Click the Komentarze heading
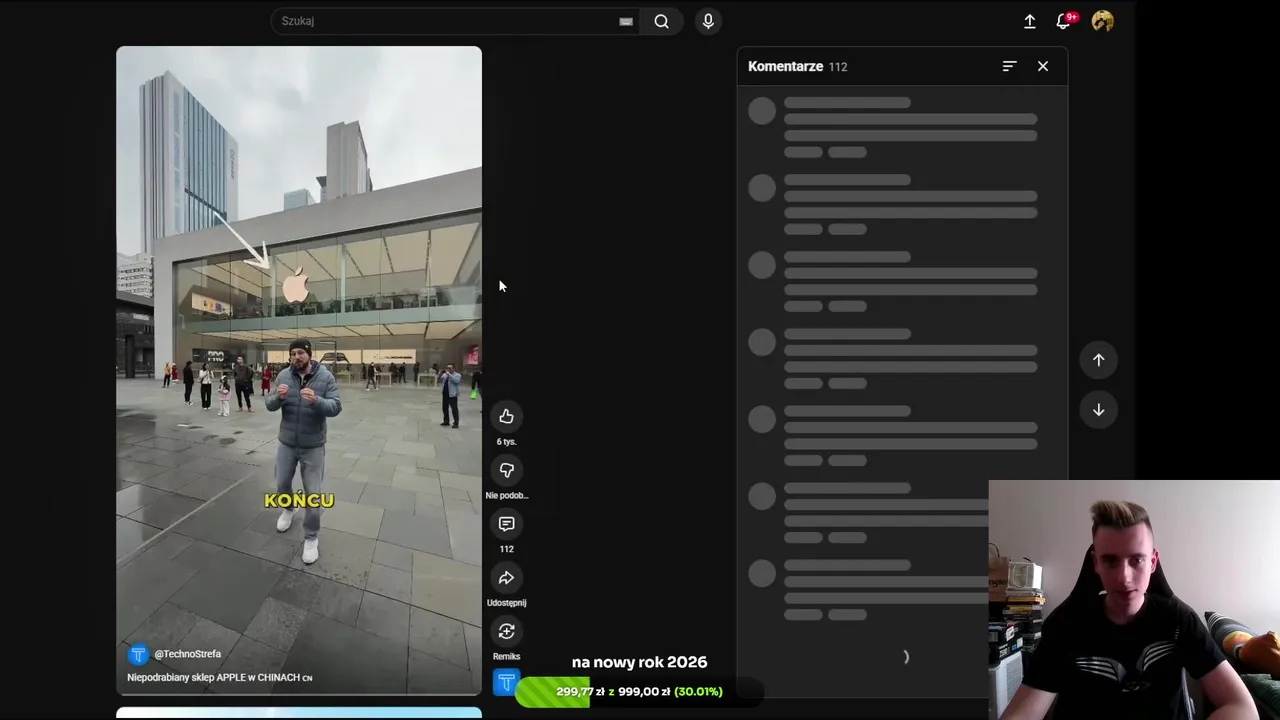 (785, 66)
